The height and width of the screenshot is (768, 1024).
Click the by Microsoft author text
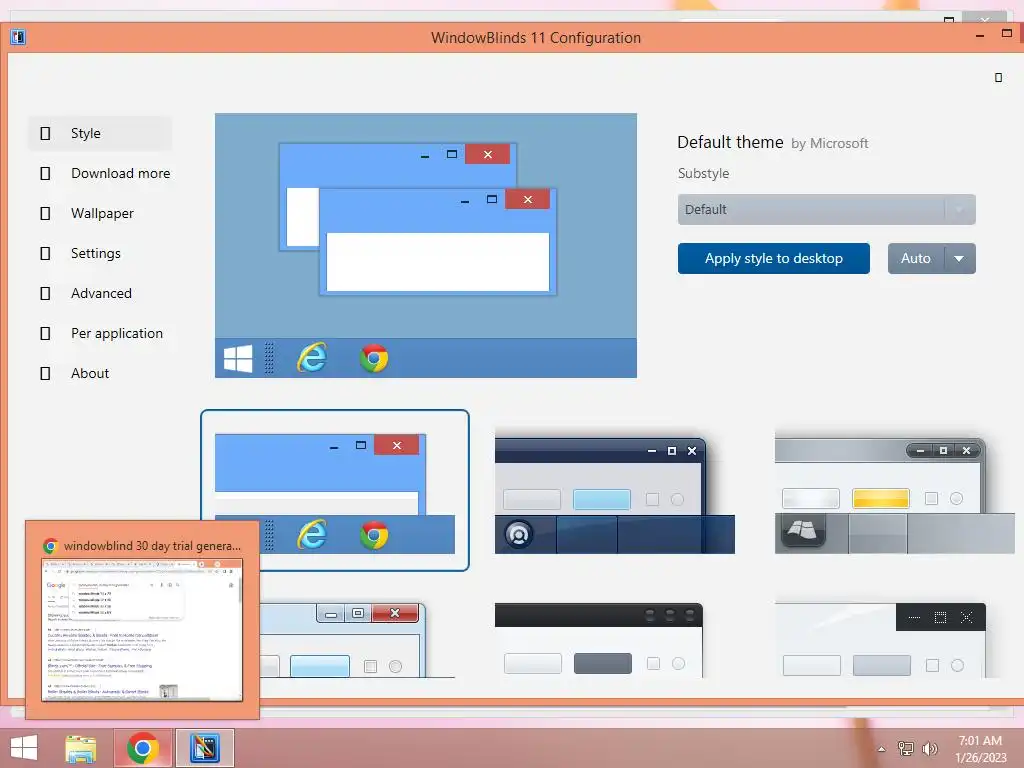(x=829, y=144)
